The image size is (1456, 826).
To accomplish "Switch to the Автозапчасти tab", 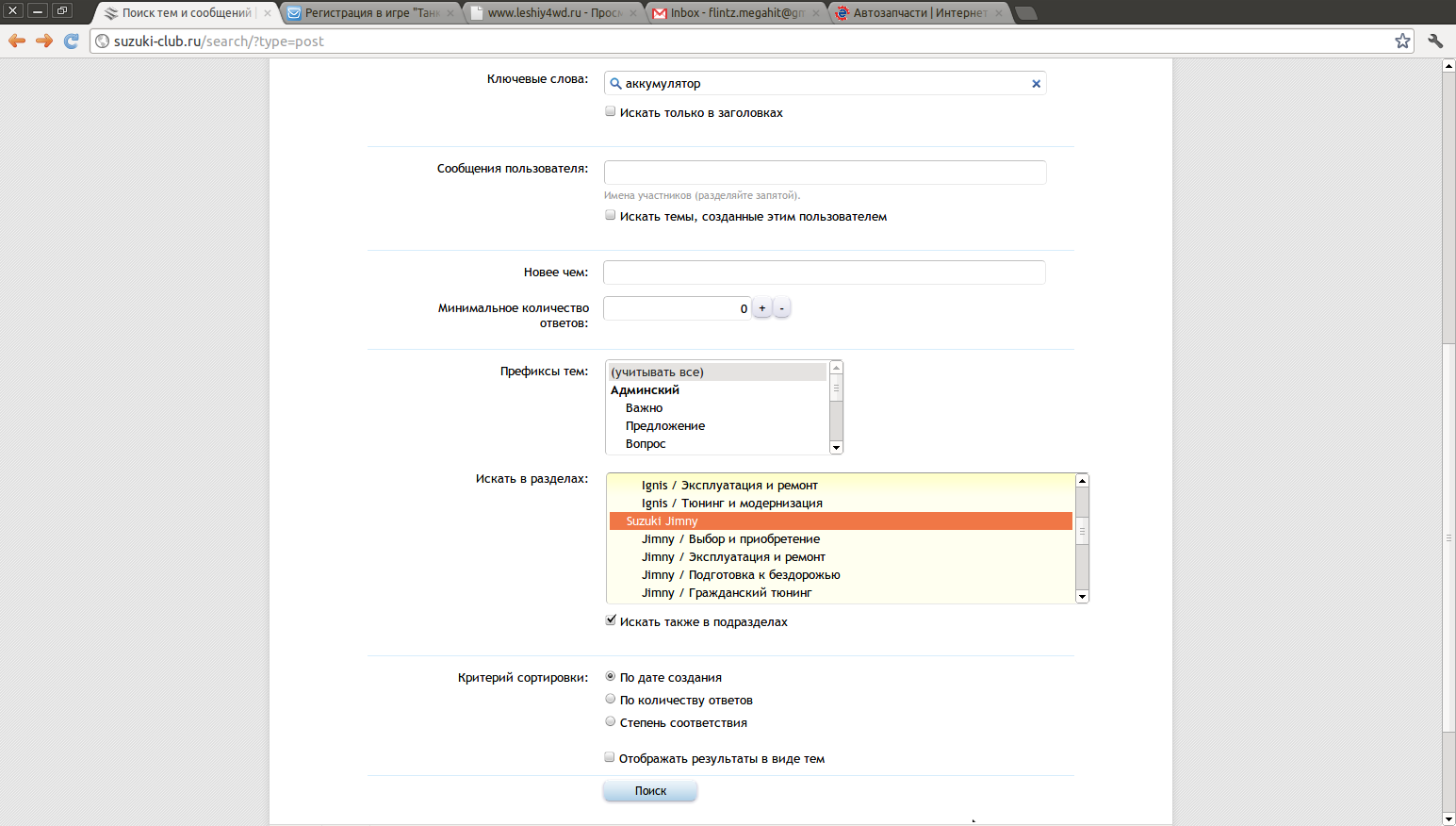I will click(919, 13).
